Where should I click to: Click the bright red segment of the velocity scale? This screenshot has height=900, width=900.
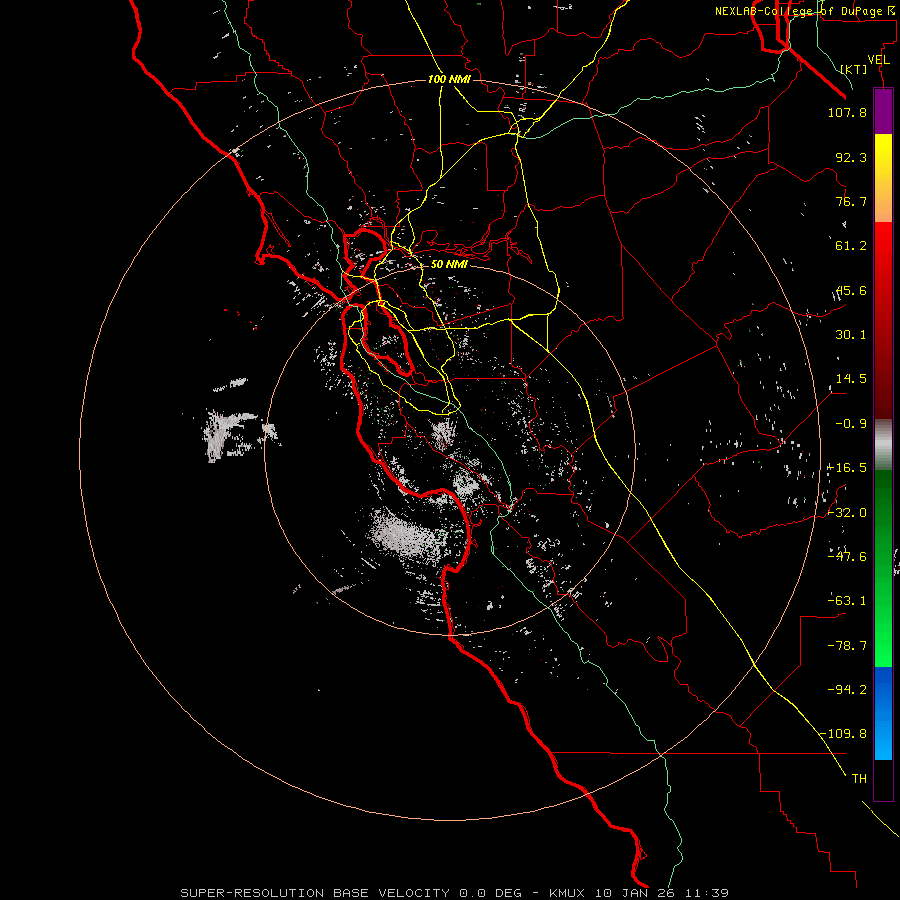click(x=883, y=320)
